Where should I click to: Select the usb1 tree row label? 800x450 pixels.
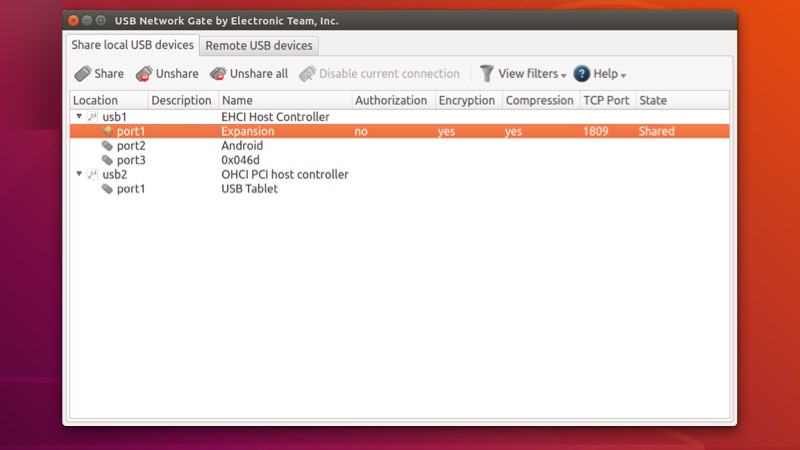(x=114, y=117)
